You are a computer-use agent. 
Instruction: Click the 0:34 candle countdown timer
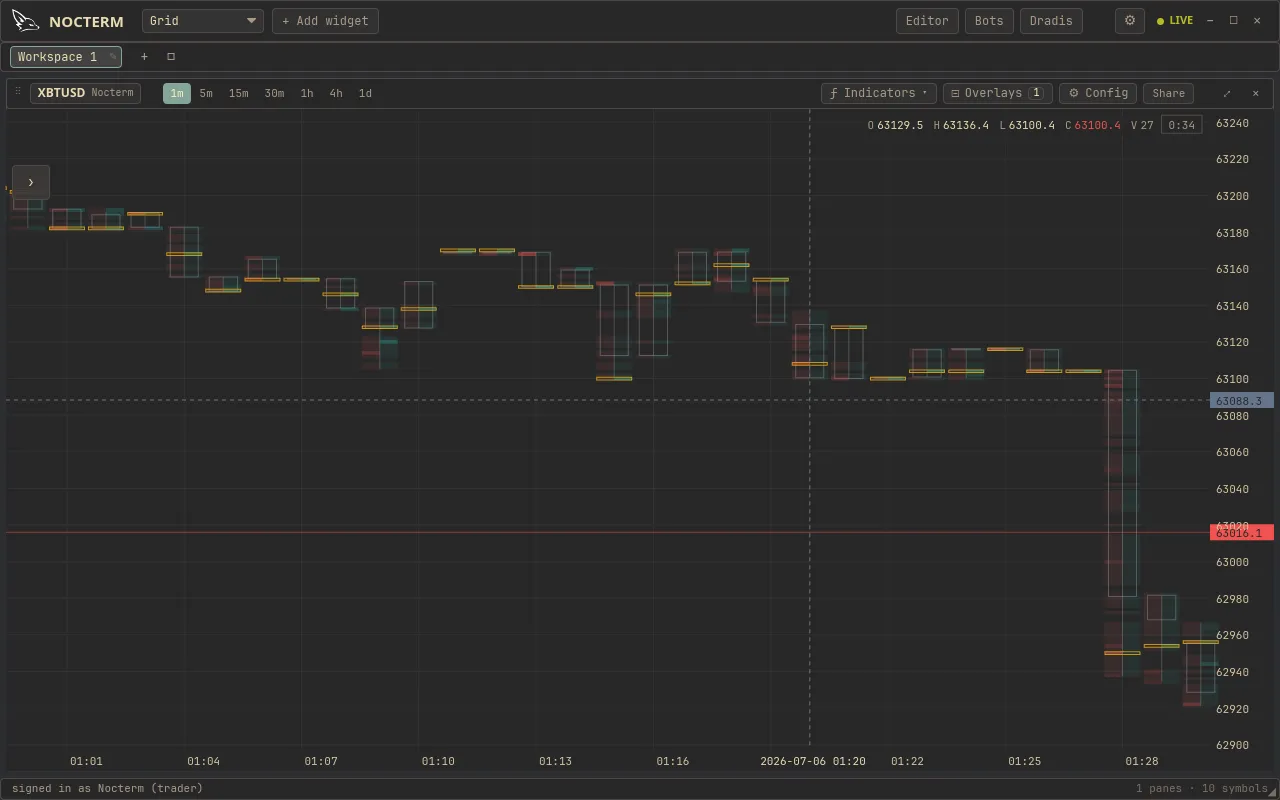pyautogui.click(x=1182, y=125)
